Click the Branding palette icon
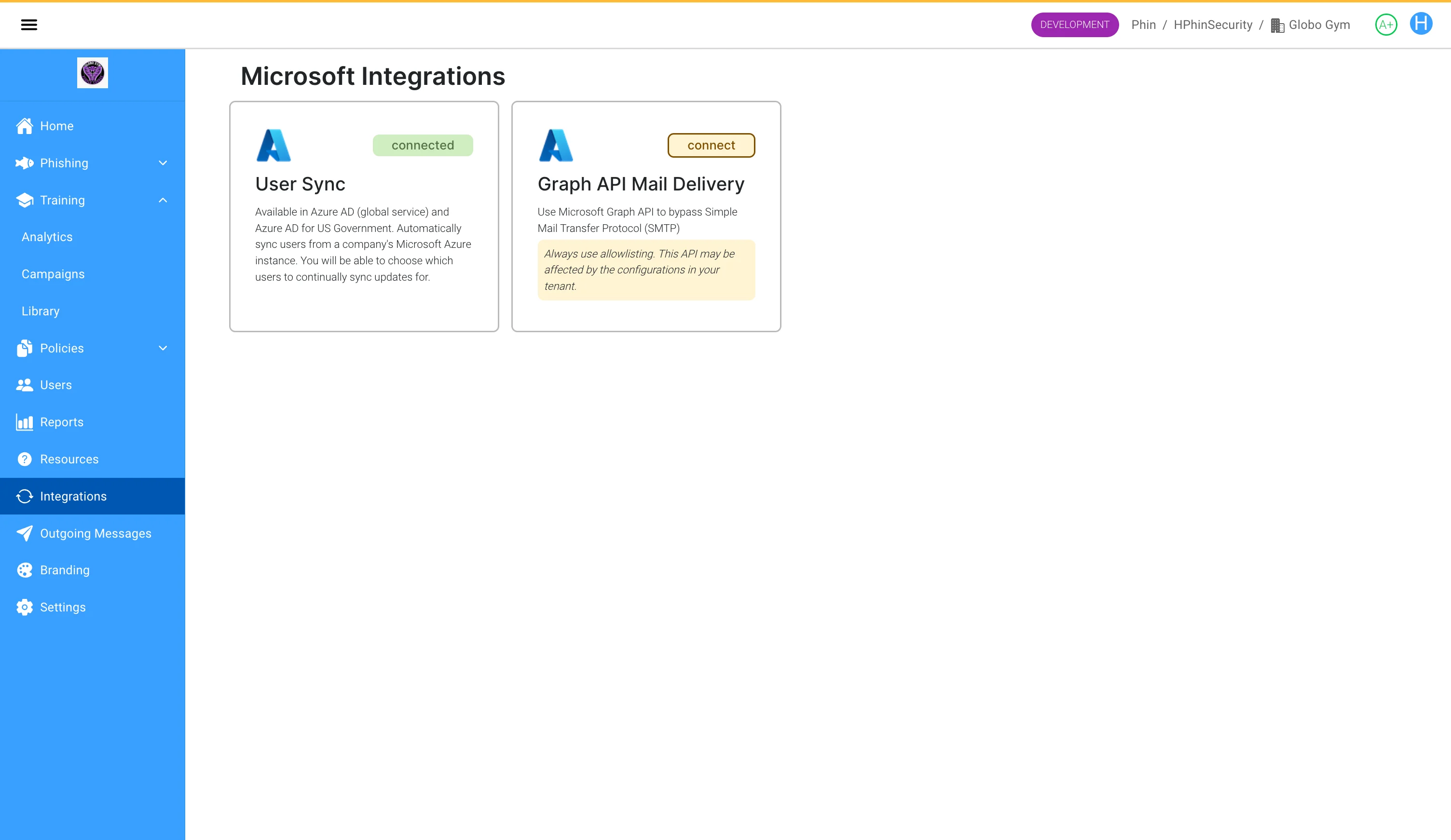Screen dimensions: 1451x840 point(25,570)
